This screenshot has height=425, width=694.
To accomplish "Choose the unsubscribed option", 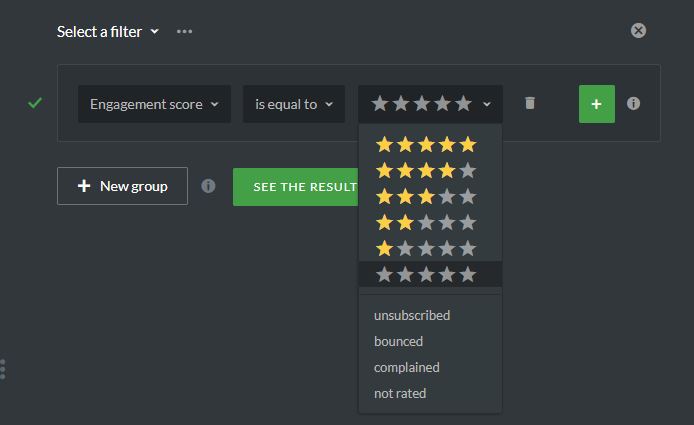I will pos(412,315).
